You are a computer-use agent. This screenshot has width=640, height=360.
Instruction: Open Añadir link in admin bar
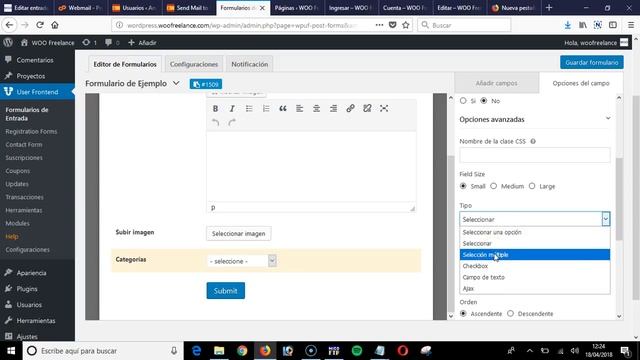pyautogui.click(x=142, y=42)
